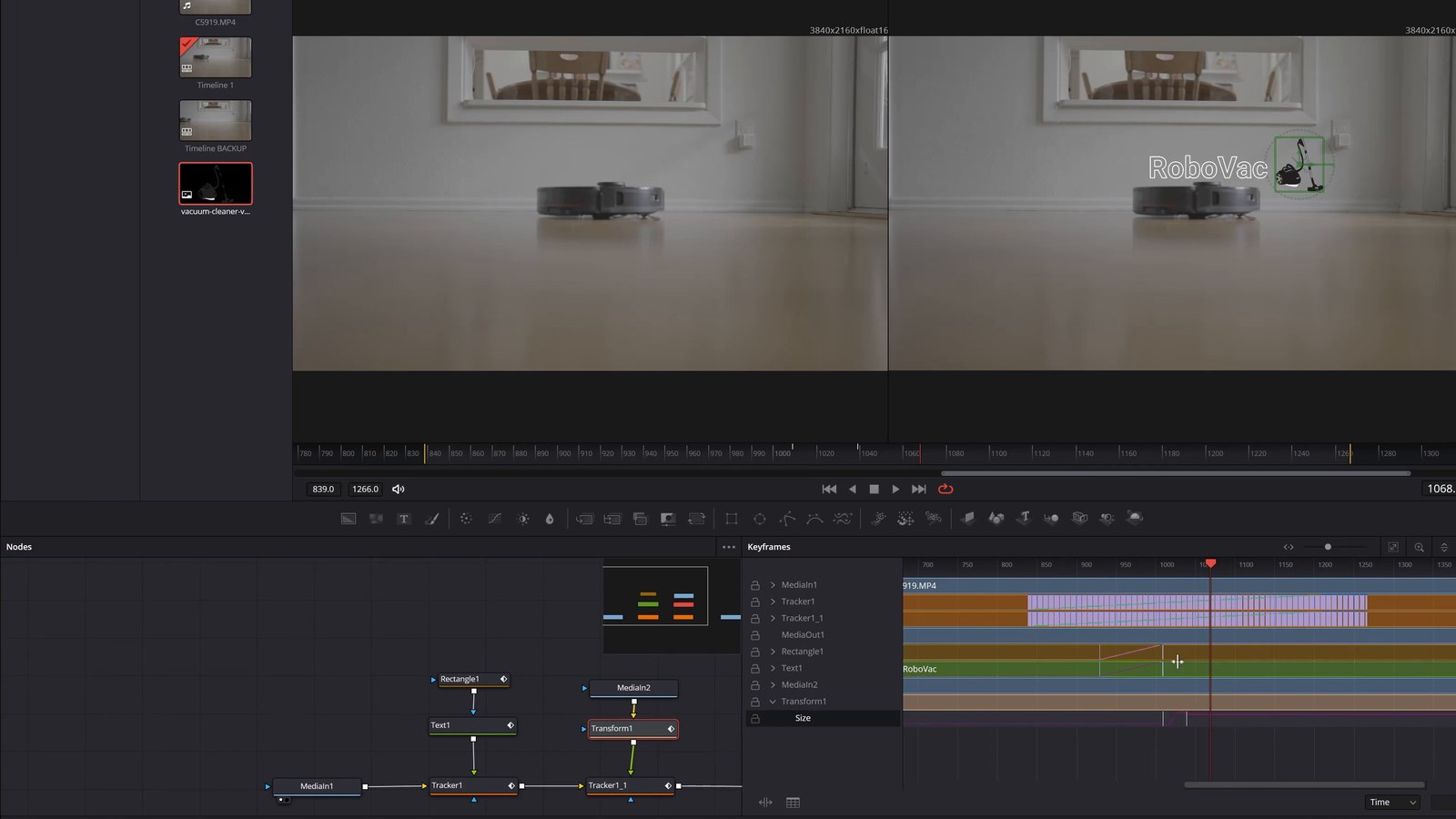Toggle the lock on MediaIn1 keyframe track
Viewport: 1456px width, 819px height.
click(755, 585)
